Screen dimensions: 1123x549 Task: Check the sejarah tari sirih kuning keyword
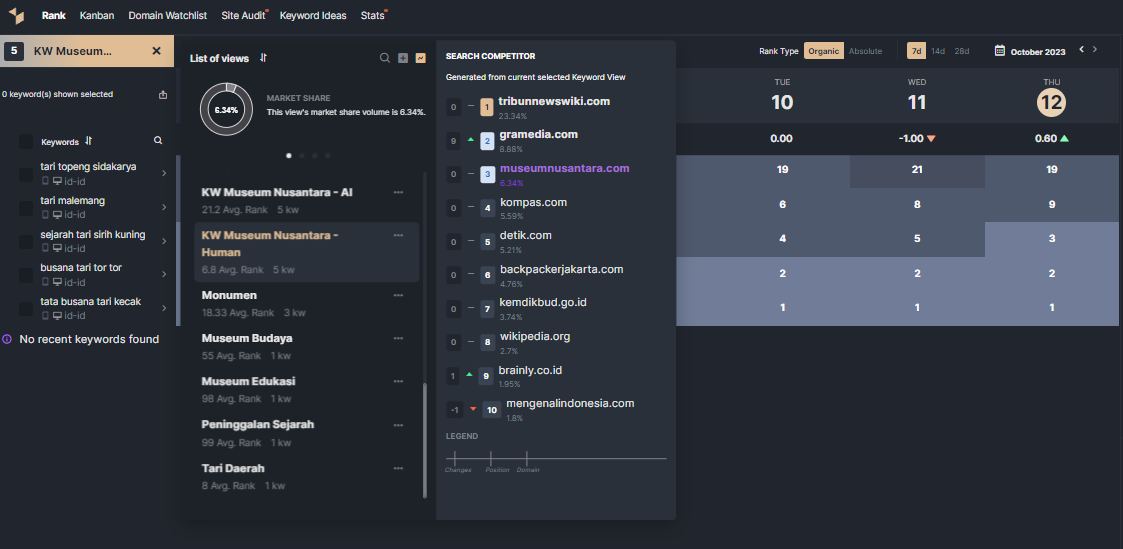tap(26, 241)
